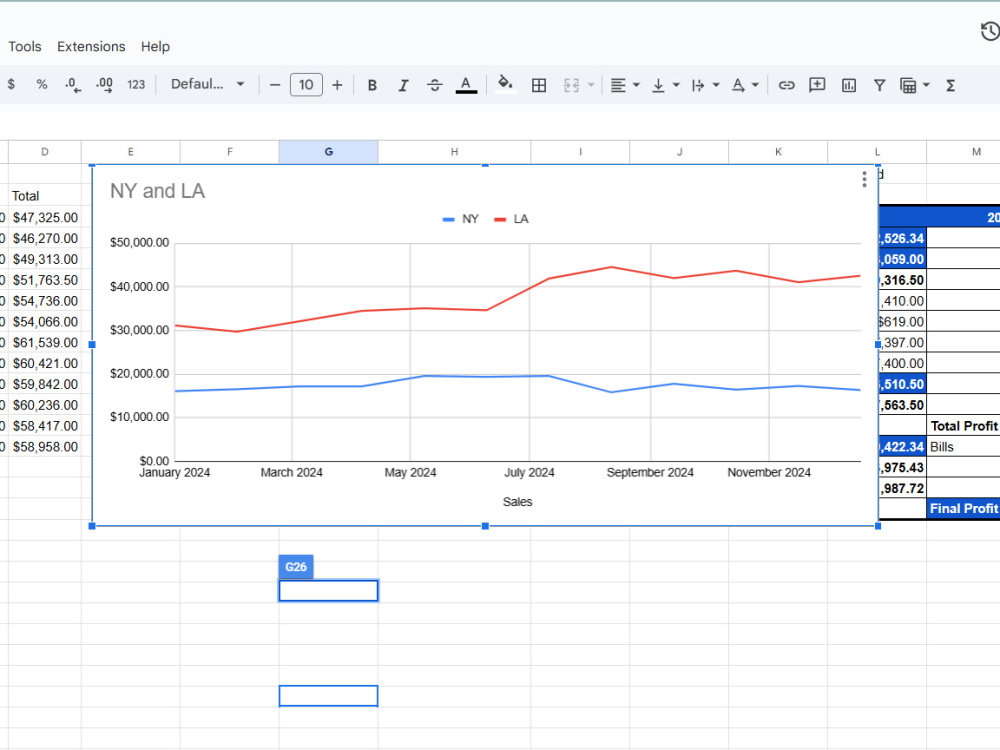Open chart three-dot options menu

click(864, 179)
